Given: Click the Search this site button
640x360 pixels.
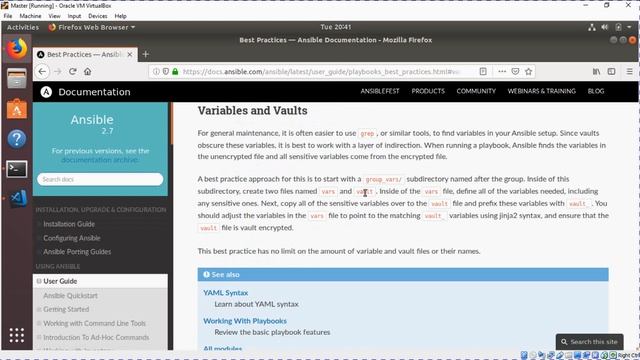Looking at the screenshot, I should 589,342.
